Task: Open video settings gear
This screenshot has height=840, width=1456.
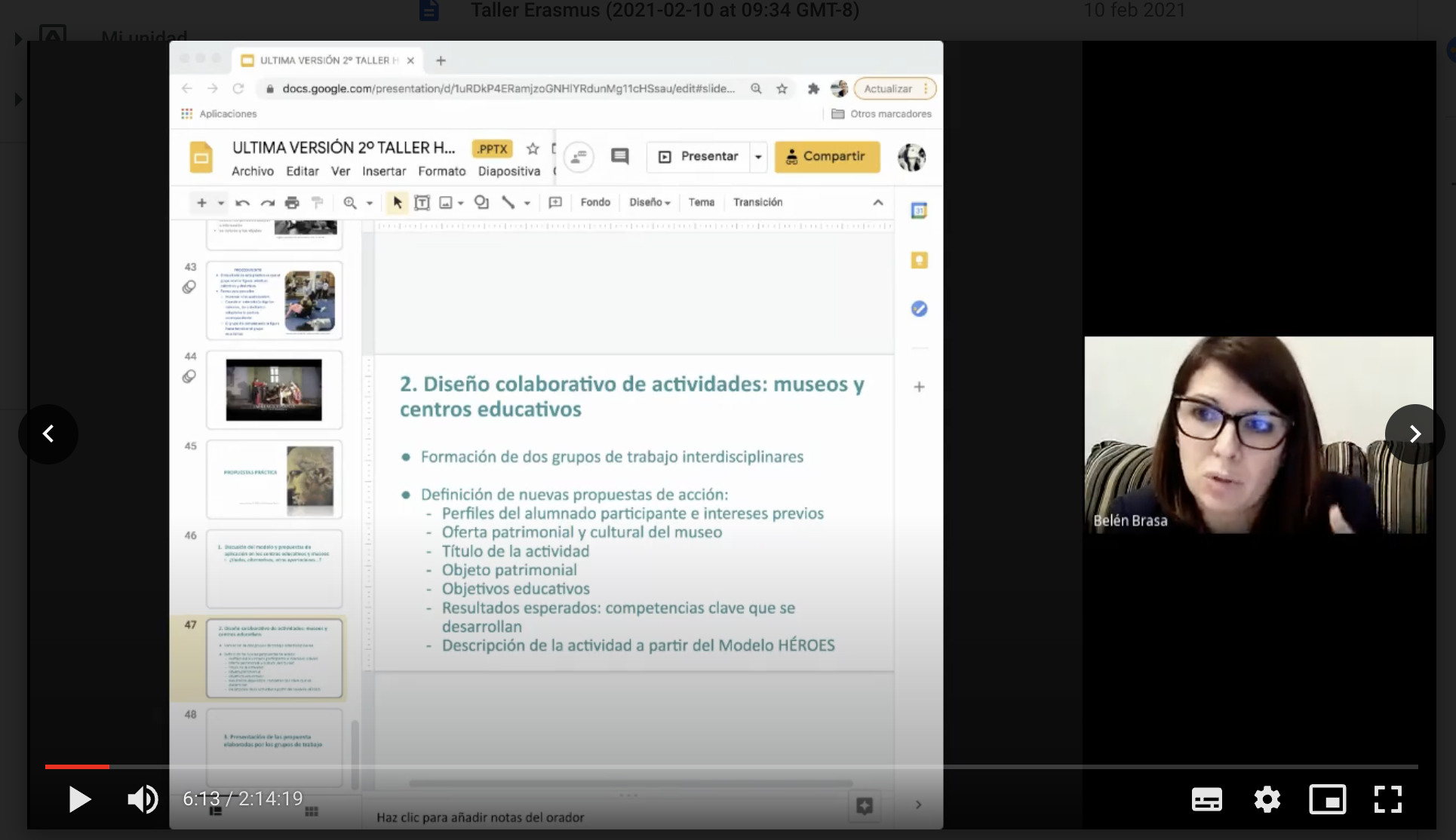Action: coord(1267,799)
